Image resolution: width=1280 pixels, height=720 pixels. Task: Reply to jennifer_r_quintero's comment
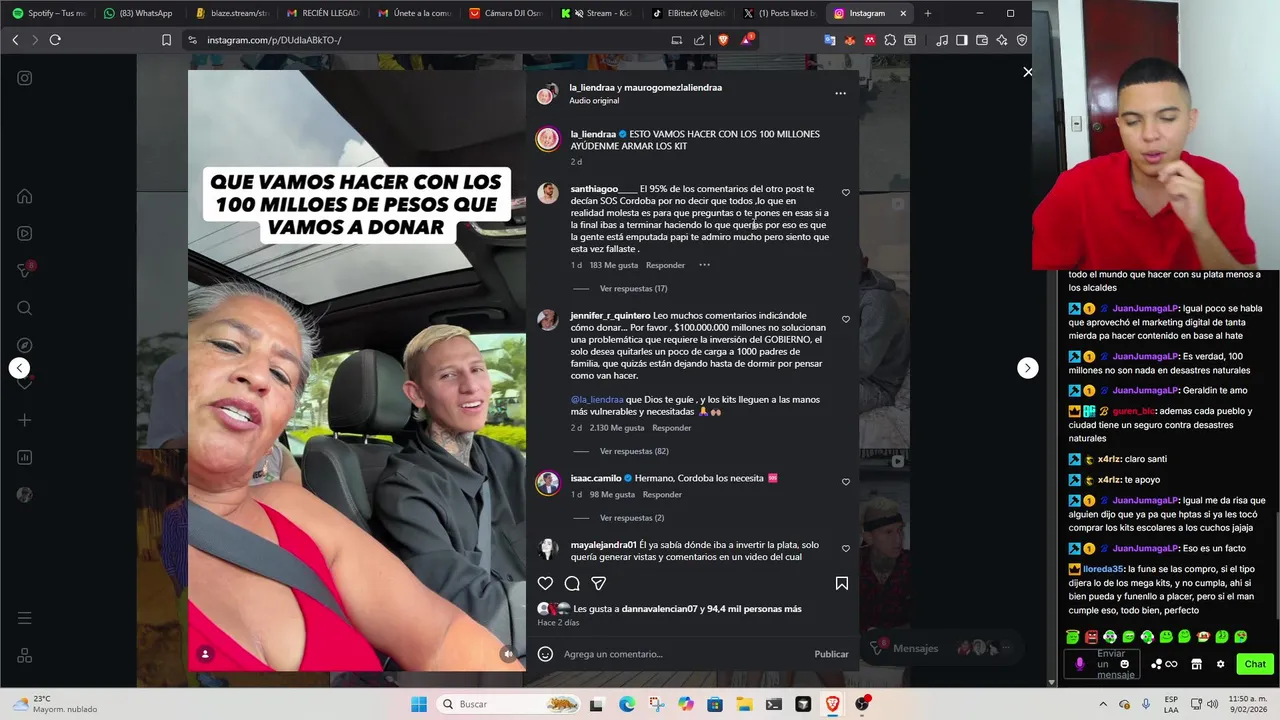671,428
